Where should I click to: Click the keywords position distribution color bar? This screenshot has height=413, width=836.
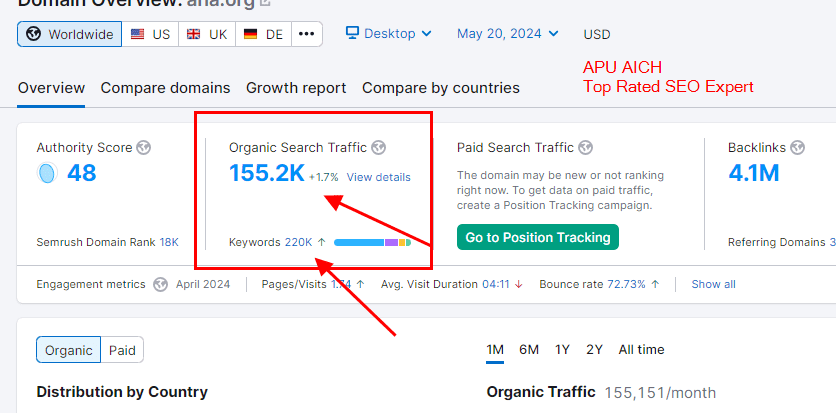click(x=372, y=242)
